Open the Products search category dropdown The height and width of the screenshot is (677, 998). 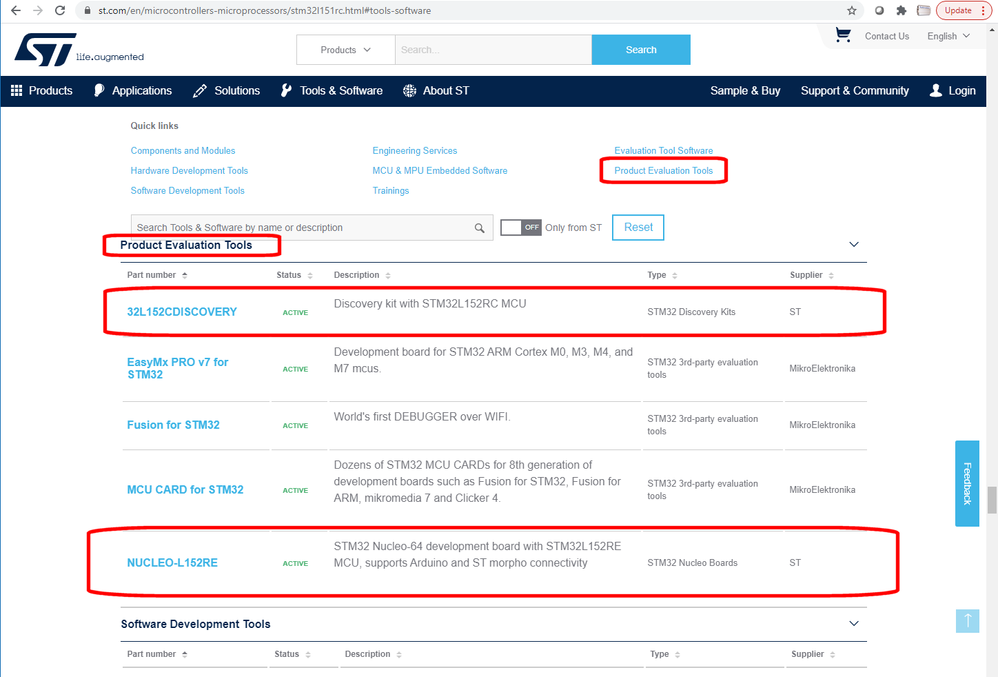(x=346, y=50)
